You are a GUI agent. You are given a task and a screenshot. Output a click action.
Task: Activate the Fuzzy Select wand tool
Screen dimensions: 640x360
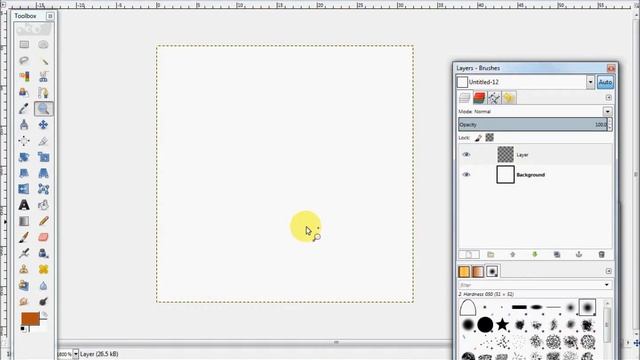tap(43, 60)
